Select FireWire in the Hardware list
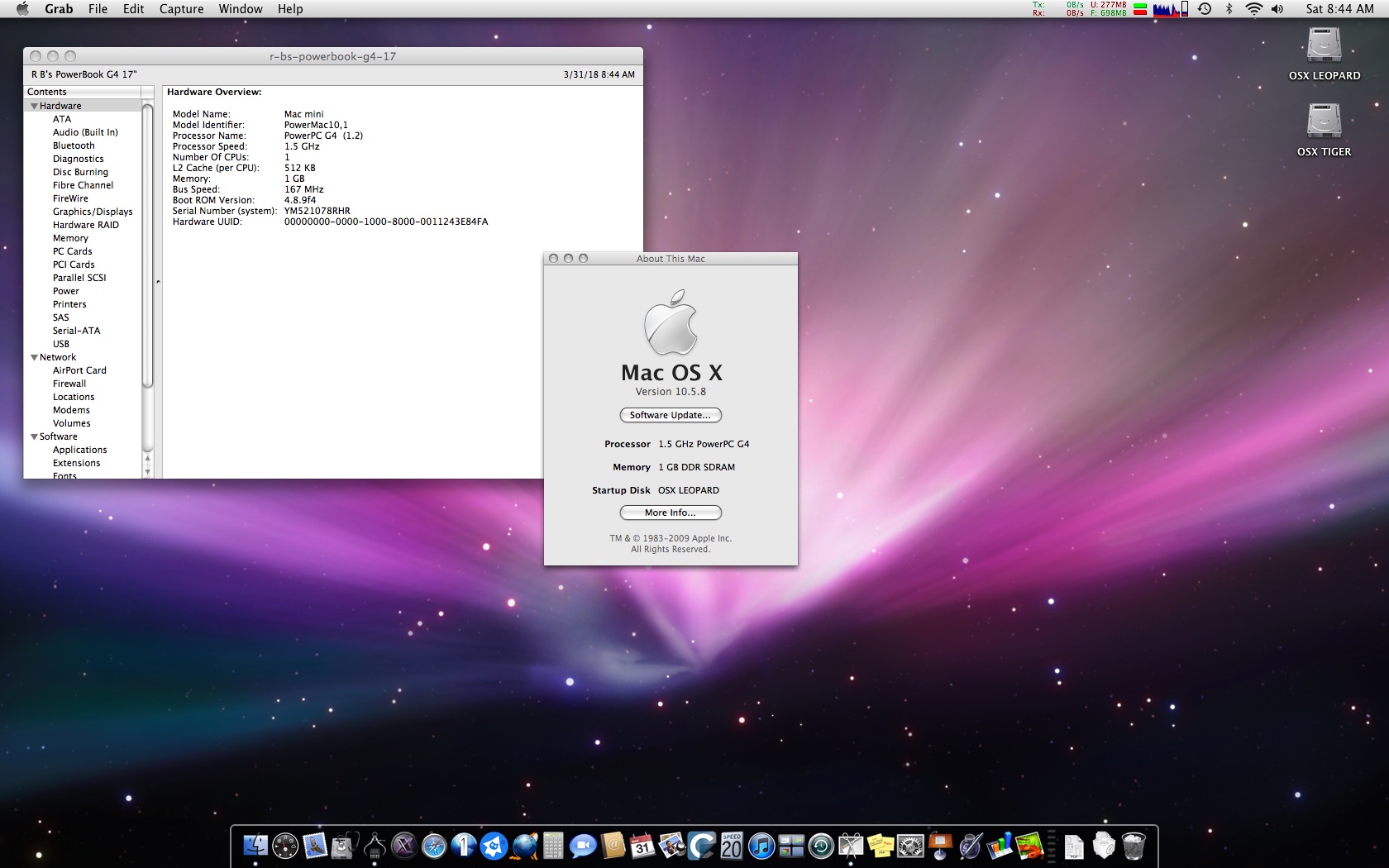The height and width of the screenshot is (868, 1389). point(70,198)
